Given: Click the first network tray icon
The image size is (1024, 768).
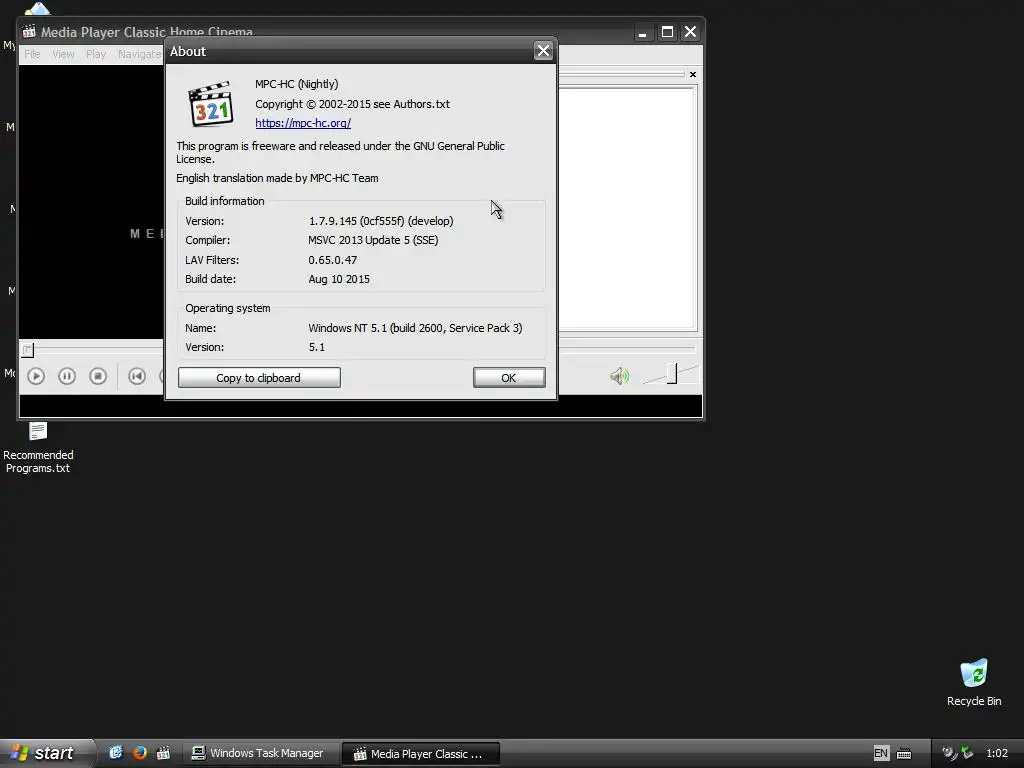Looking at the screenshot, I should [x=949, y=753].
